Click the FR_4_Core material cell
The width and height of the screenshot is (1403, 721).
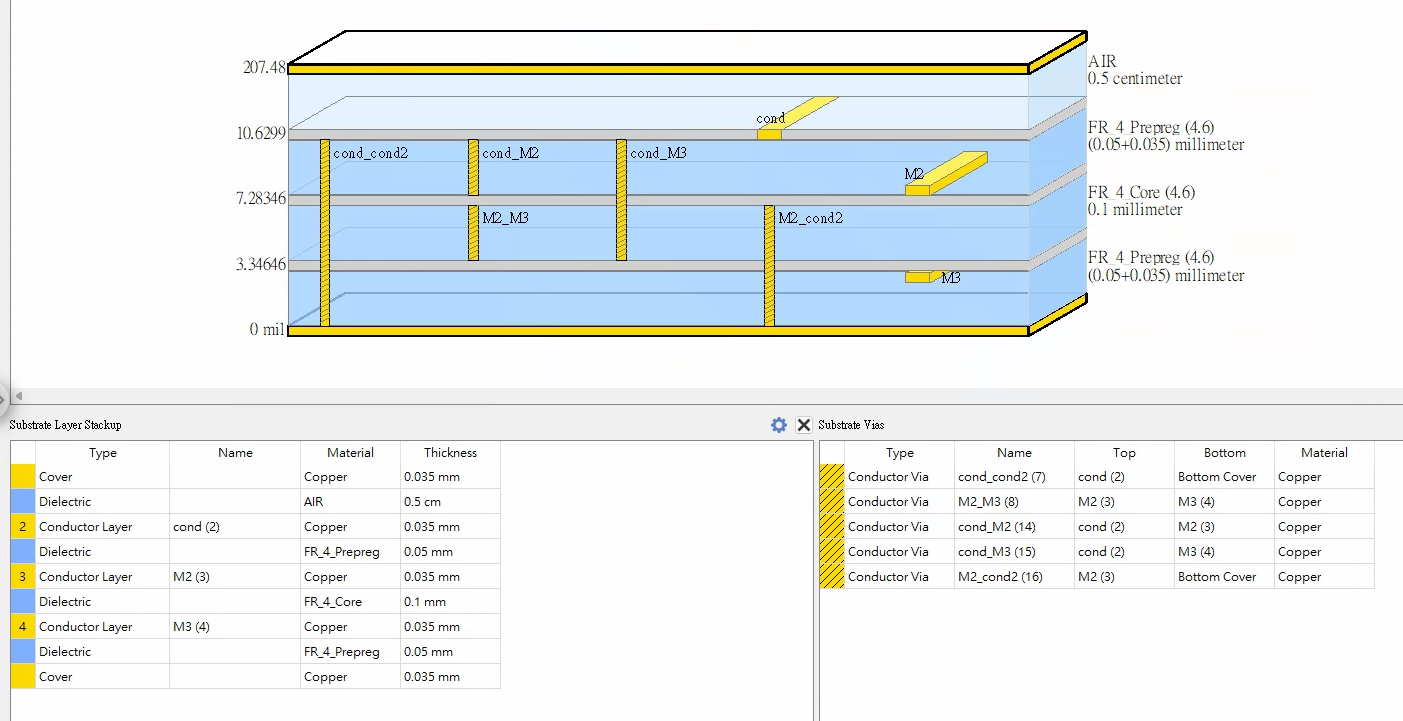[x=351, y=602]
